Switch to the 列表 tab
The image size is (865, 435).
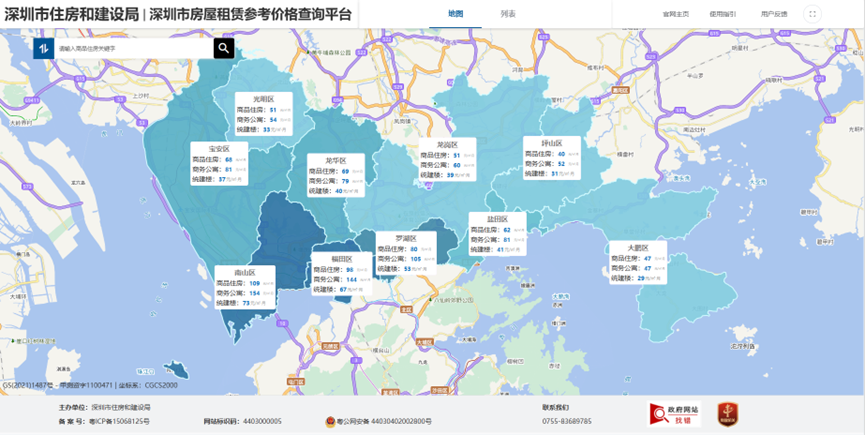[508, 14]
